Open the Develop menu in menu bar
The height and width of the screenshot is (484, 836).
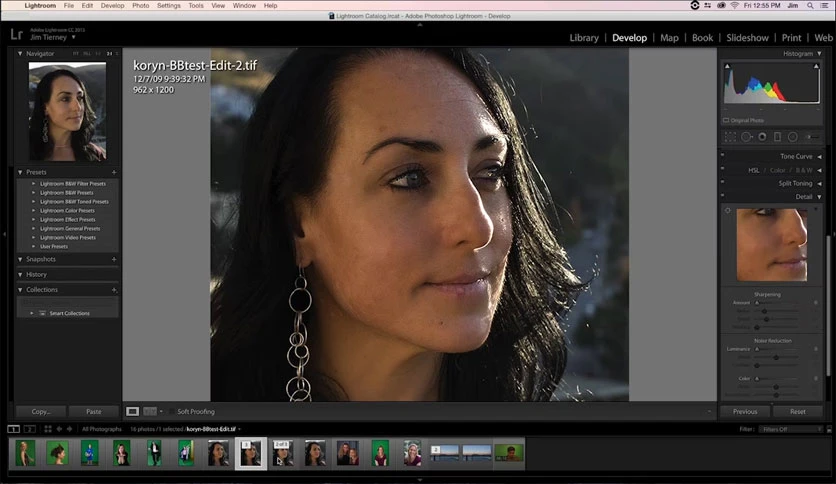pyautogui.click(x=112, y=5)
